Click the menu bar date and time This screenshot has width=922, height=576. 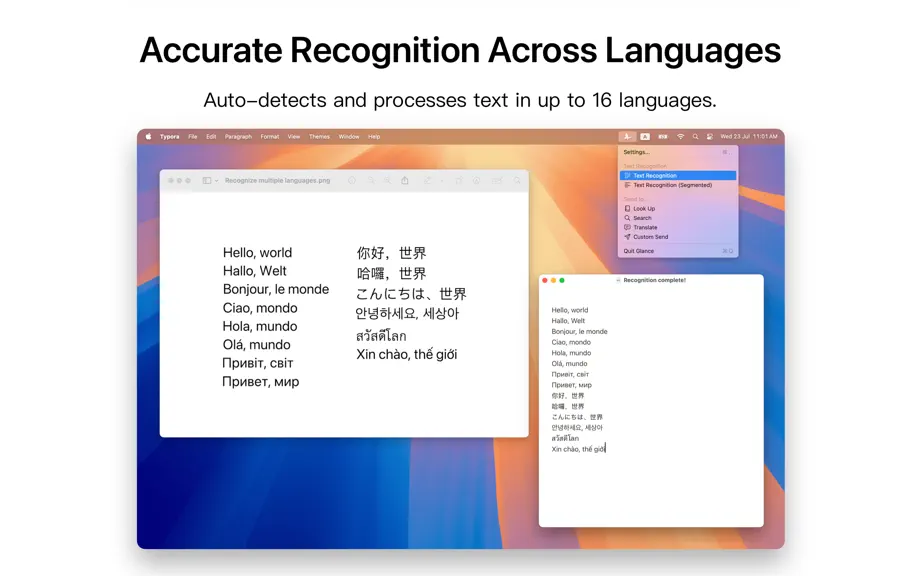749,136
